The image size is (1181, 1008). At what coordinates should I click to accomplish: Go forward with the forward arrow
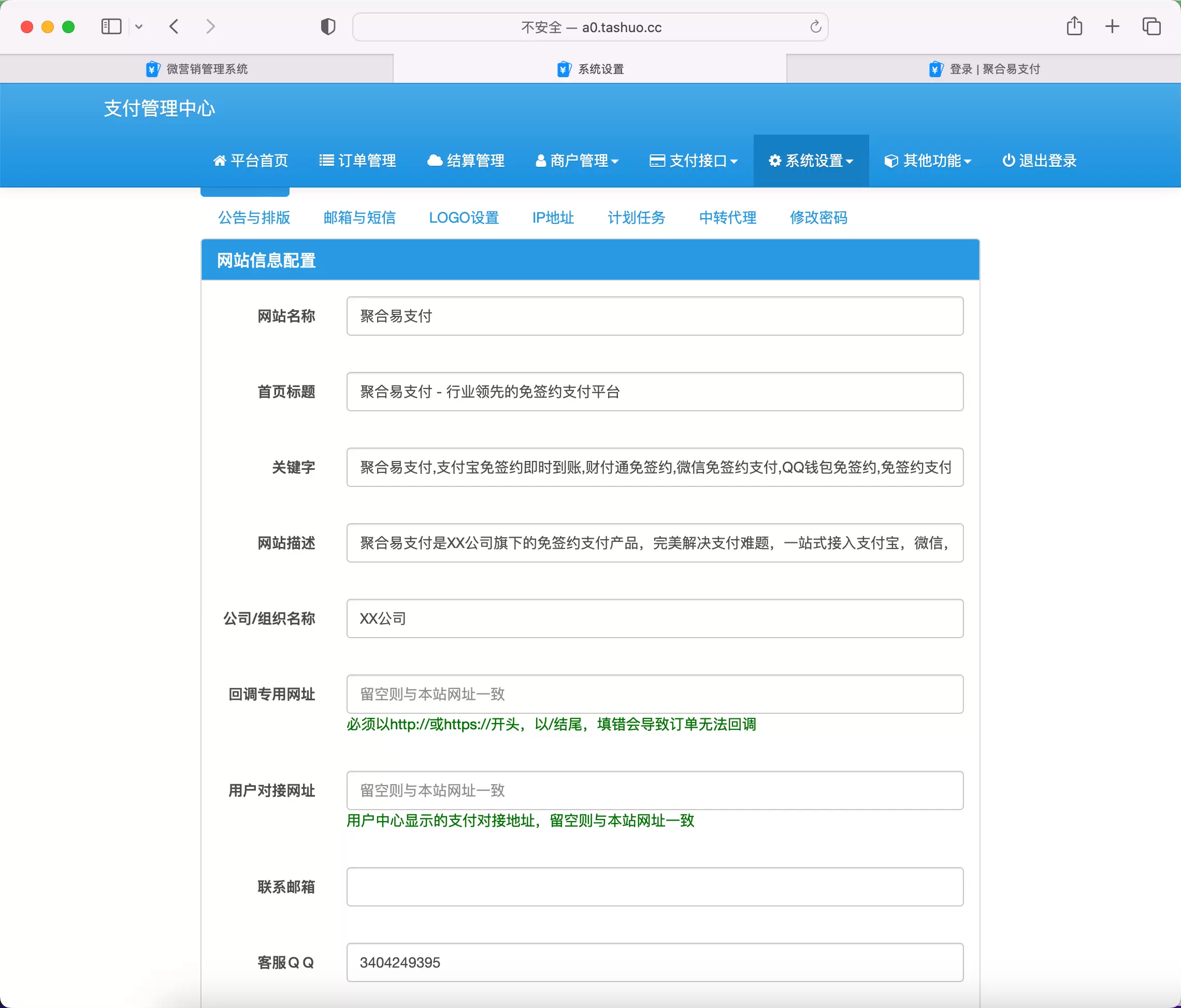(x=210, y=27)
